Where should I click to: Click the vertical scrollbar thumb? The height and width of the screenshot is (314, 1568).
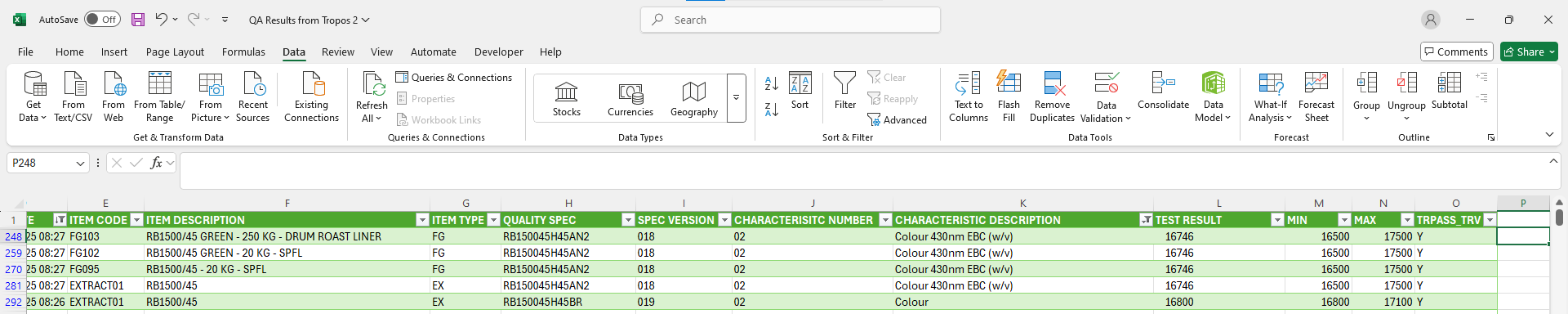point(1559,218)
